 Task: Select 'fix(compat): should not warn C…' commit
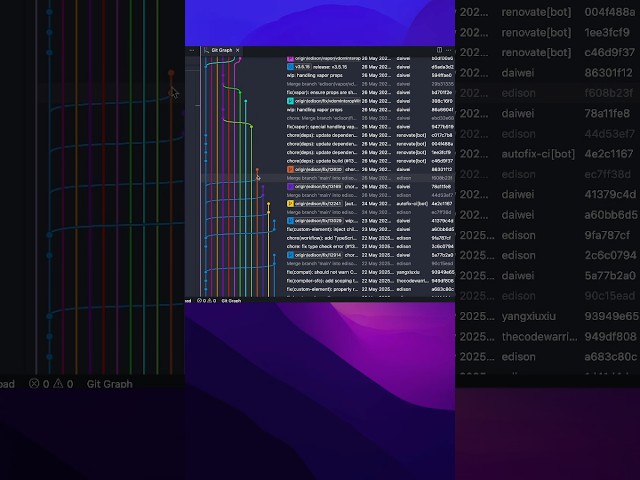click(322, 272)
